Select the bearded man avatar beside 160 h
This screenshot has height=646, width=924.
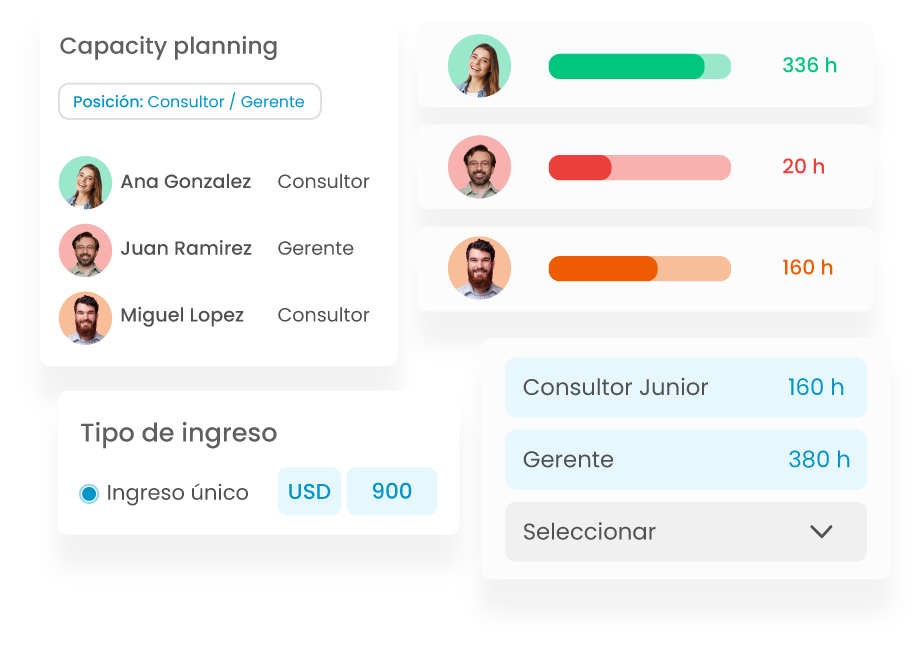(x=479, y=268)
